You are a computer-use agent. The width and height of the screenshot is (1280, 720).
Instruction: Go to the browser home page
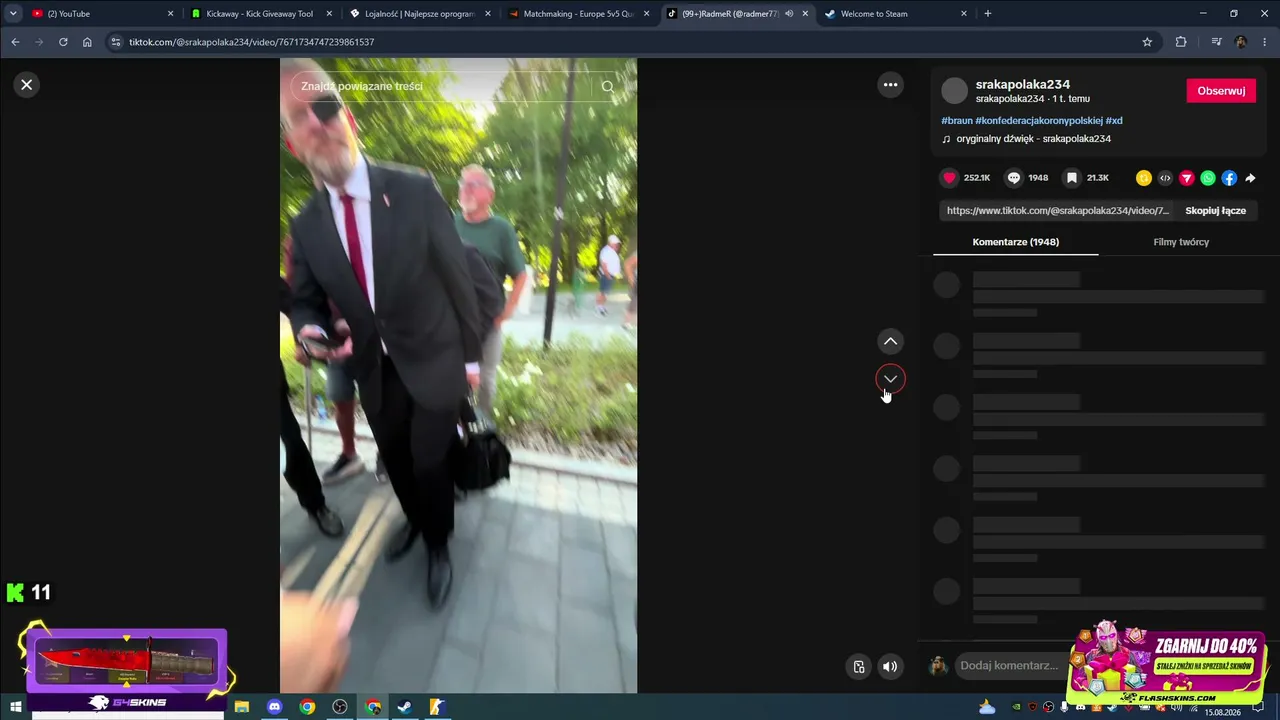pyautogui.click(x=87, y=42)
